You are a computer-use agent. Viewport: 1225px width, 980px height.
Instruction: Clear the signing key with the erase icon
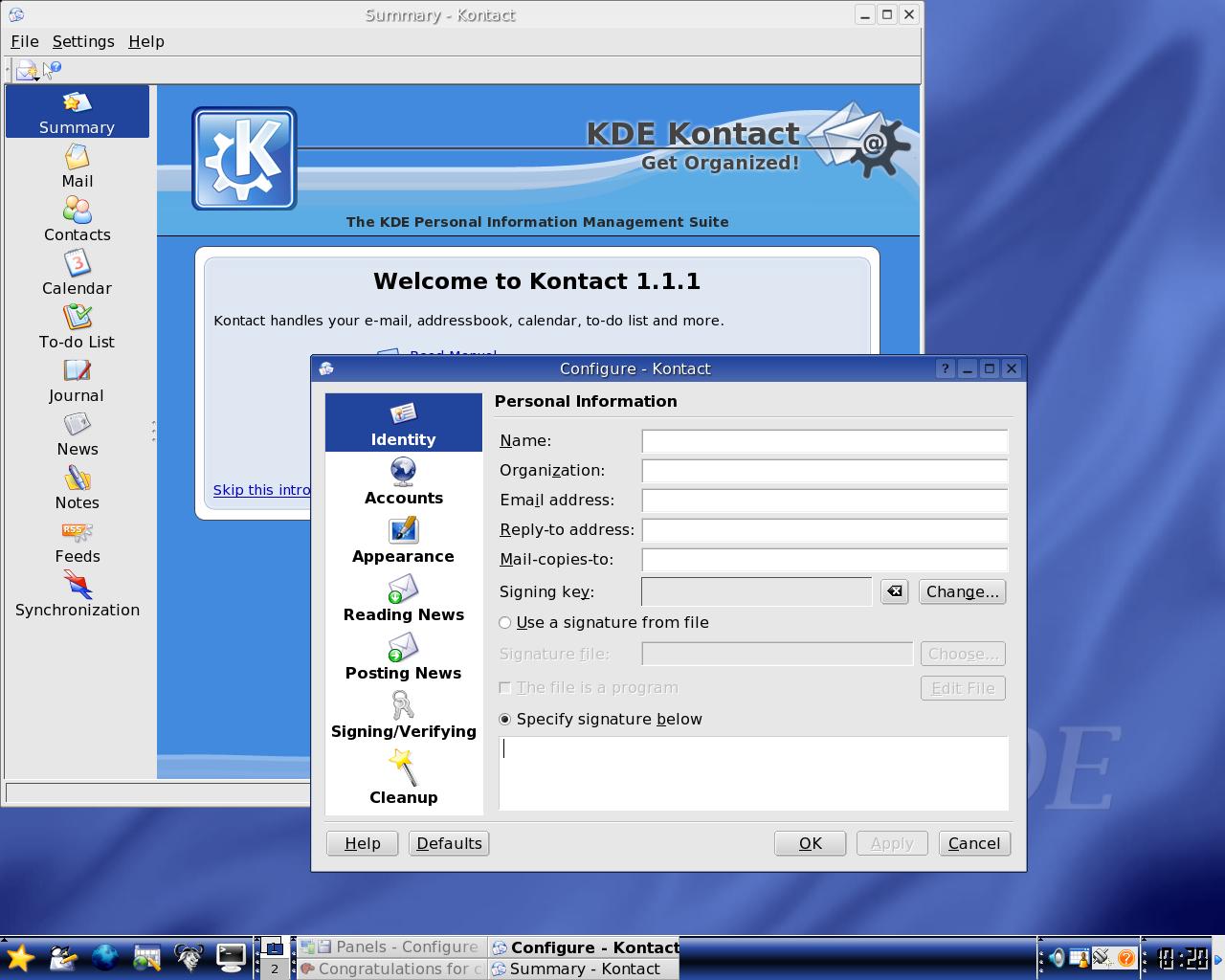pyautogui.click(x=894, y=591)
